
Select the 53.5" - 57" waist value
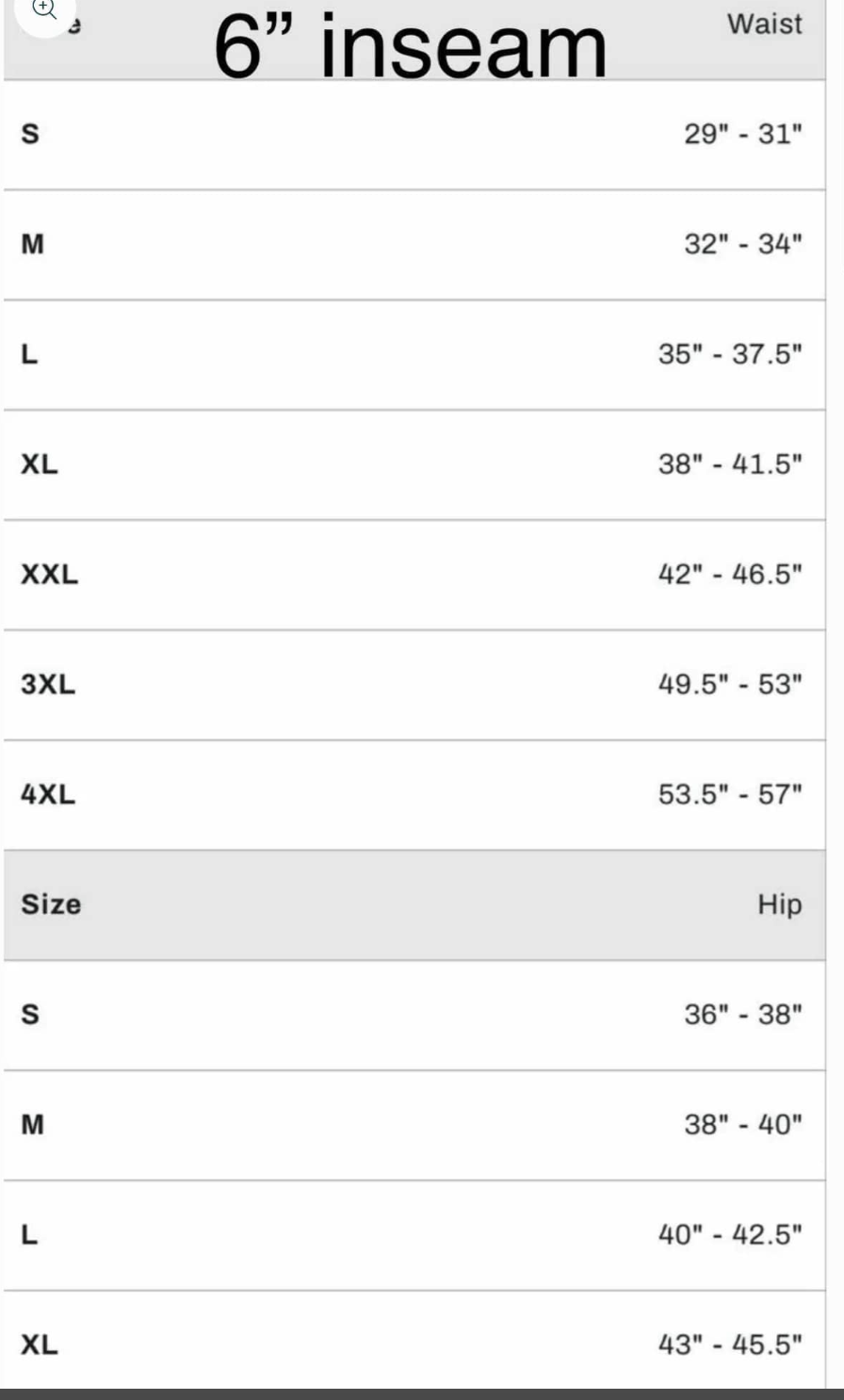pyautogui.click(x=730, y=794)
